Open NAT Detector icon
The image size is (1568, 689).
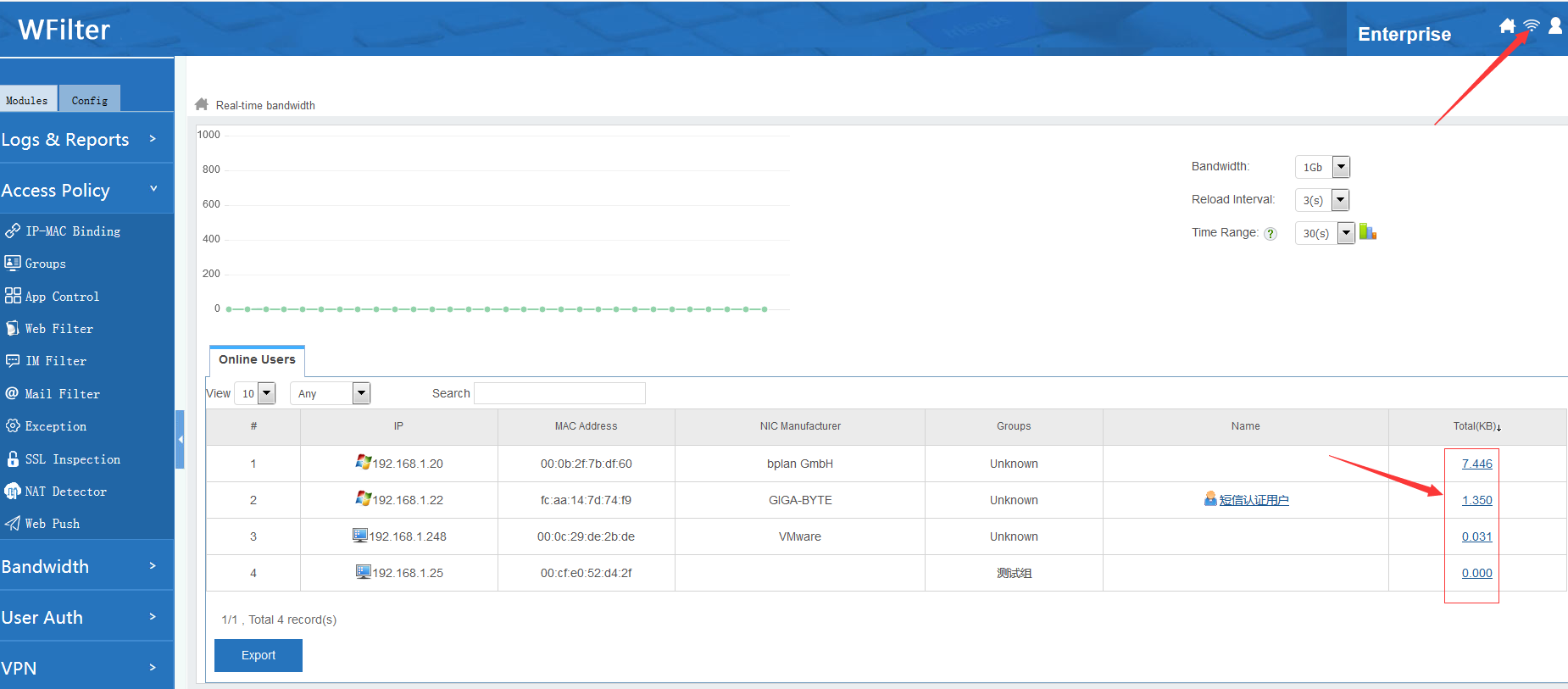pos(13,491)
